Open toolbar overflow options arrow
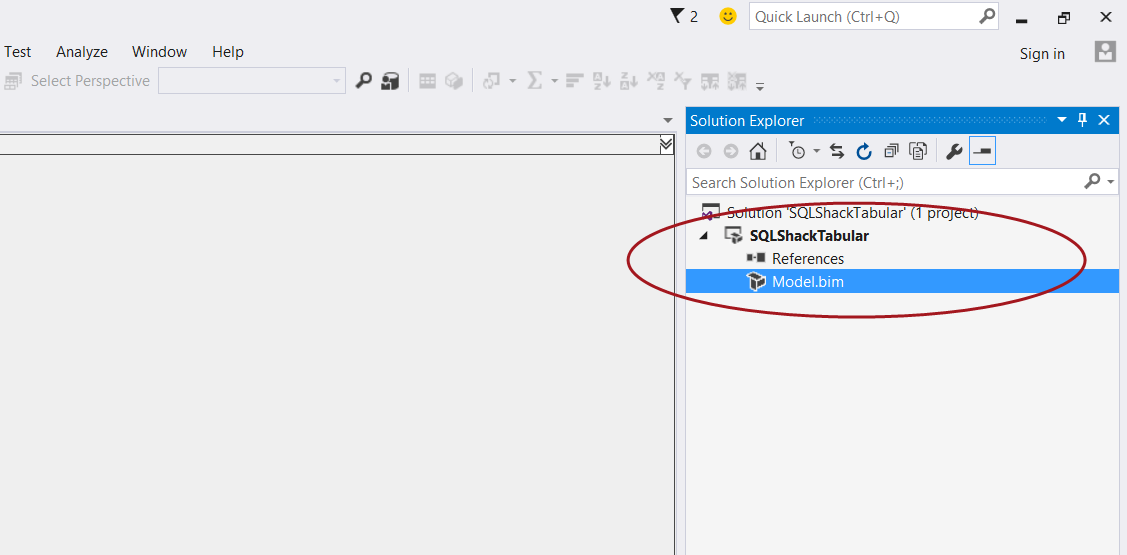 click(x=760, y=86)
